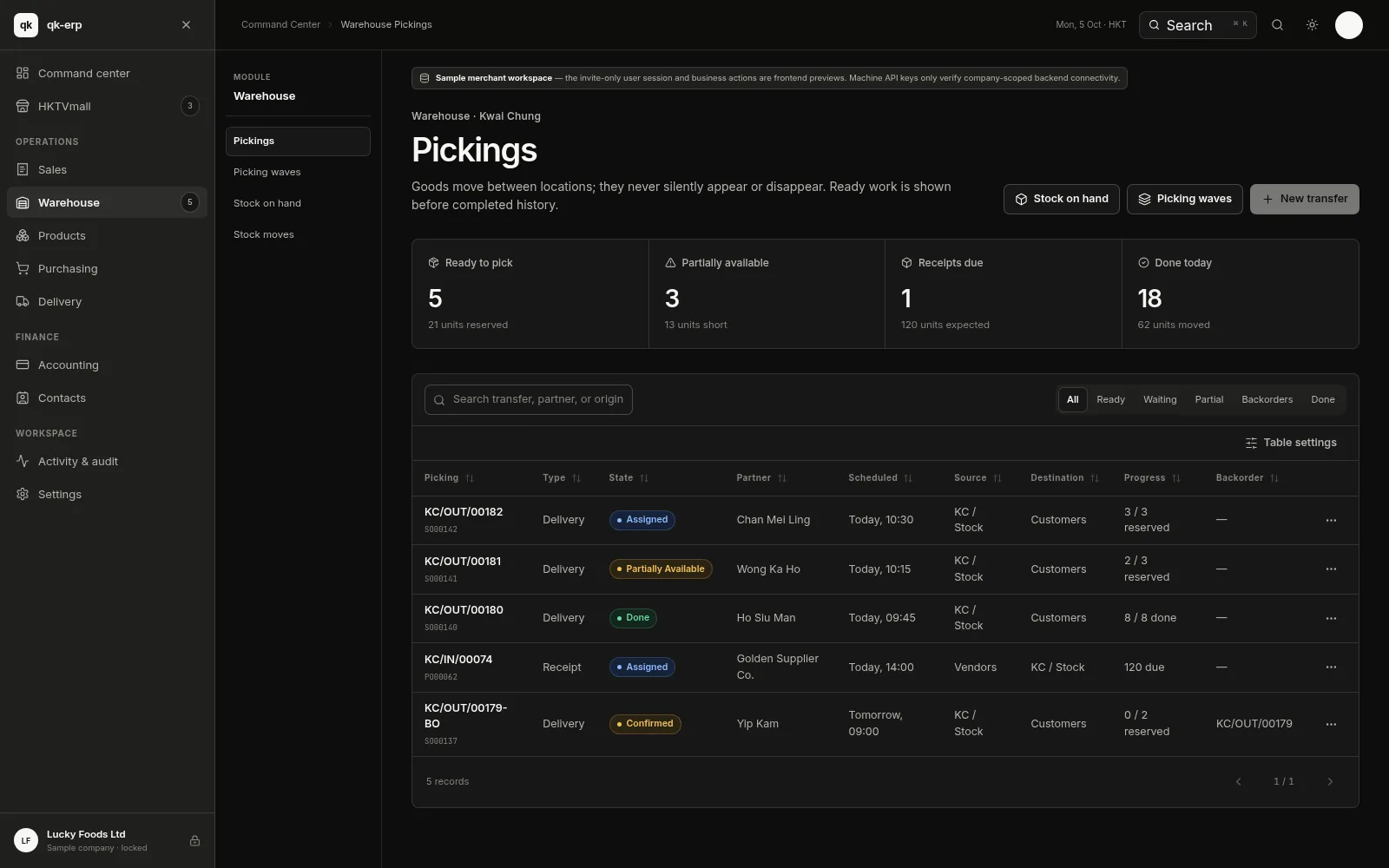Show Done pickings filter
The image size is (1389, 868).
1322,400
